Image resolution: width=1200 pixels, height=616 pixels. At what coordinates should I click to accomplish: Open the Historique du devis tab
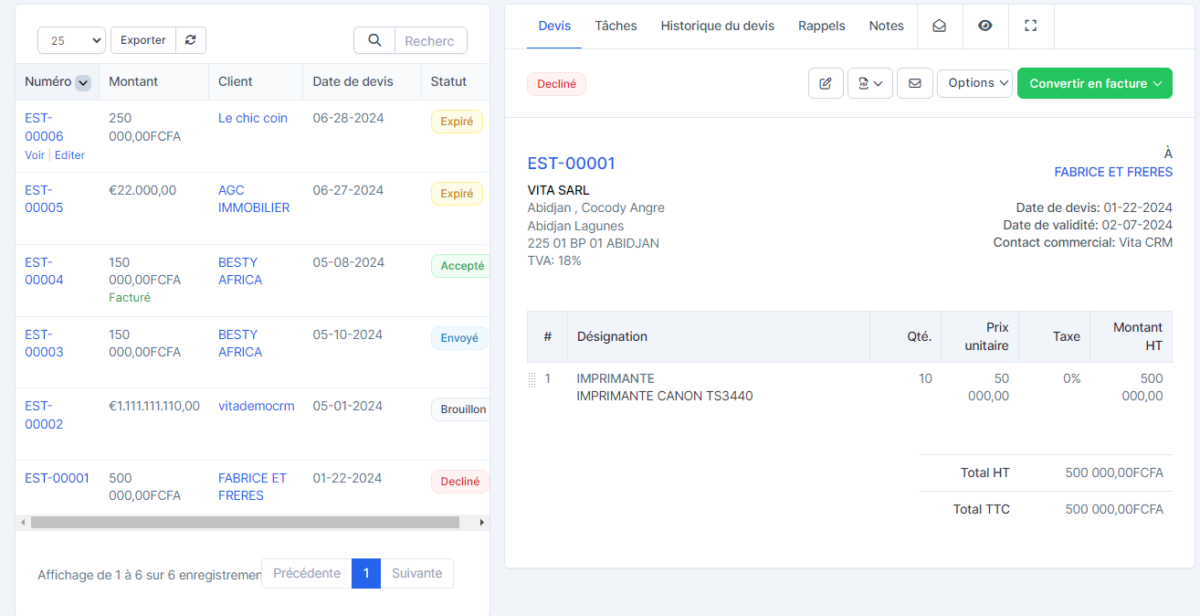click(717, 26)
